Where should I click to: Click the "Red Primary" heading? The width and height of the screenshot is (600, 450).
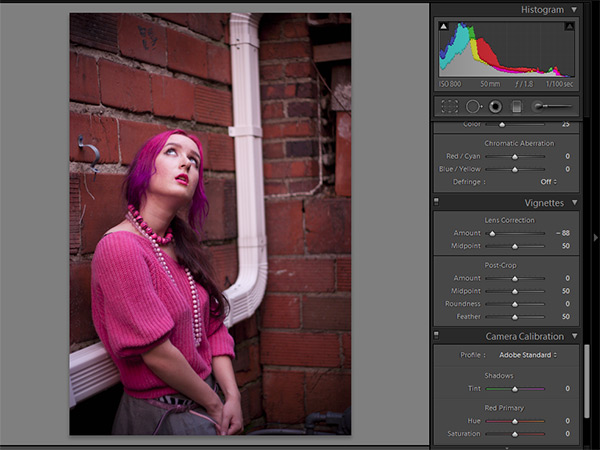504,408
